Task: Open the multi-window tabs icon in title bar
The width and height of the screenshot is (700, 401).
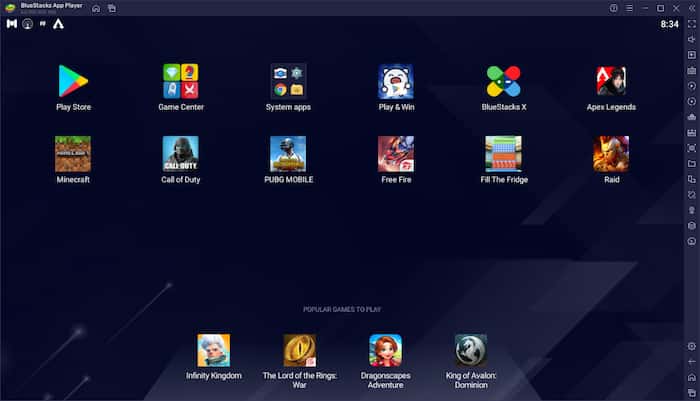Action: click(x=112, y=8)
